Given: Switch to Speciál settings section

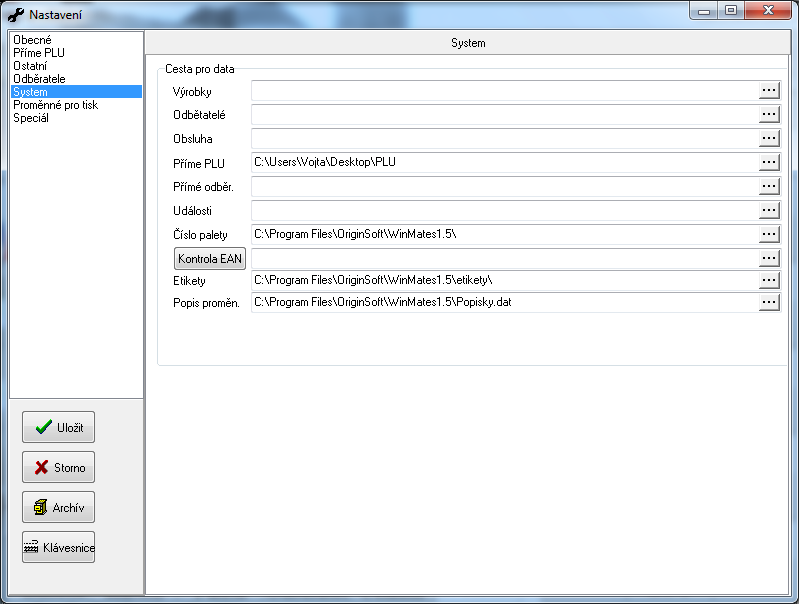Looking at the screenshot, I should click(x=31, y=118).
